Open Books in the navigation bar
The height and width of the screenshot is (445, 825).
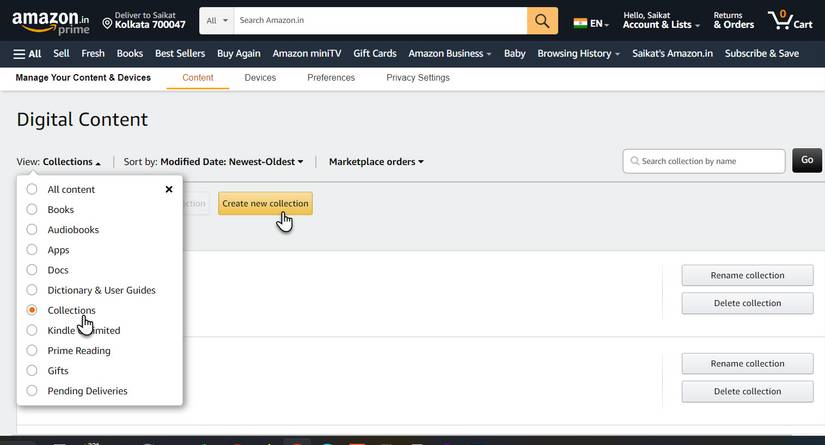click(x=129, y=54)
